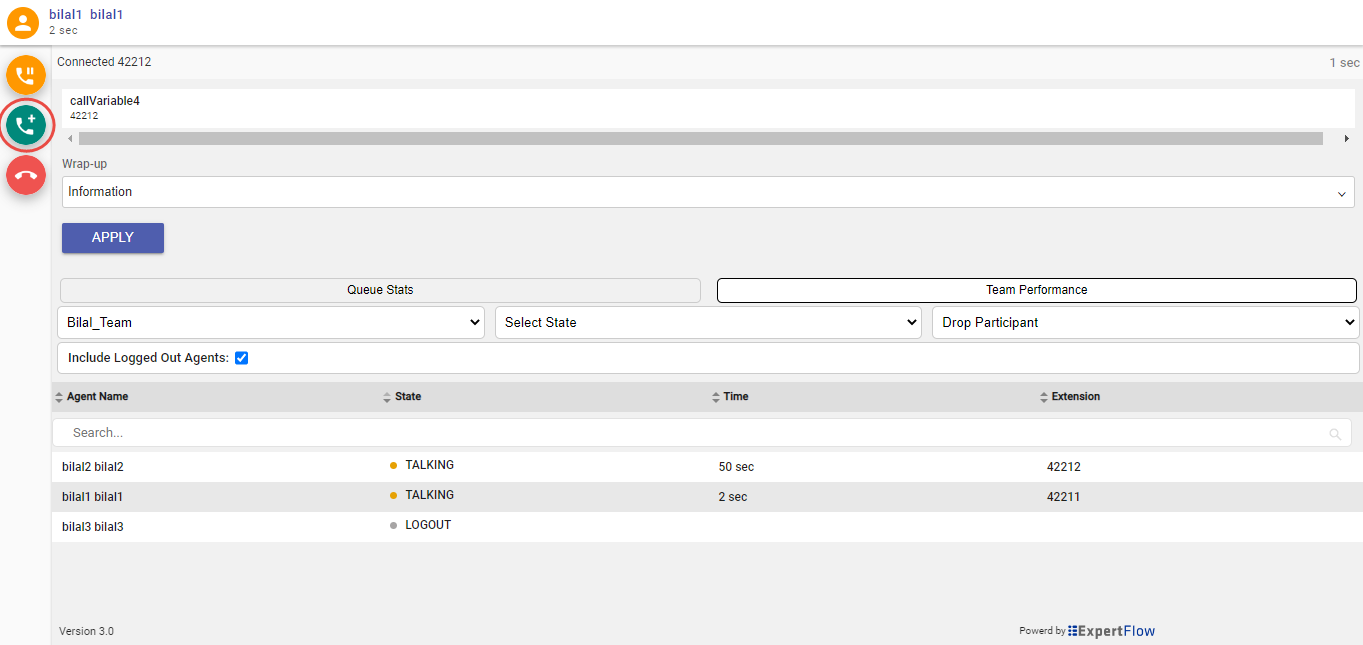Screen dimensions: 1363x645
Task: Click the search magnifier icon
Action: click(x=1335, y=434)
